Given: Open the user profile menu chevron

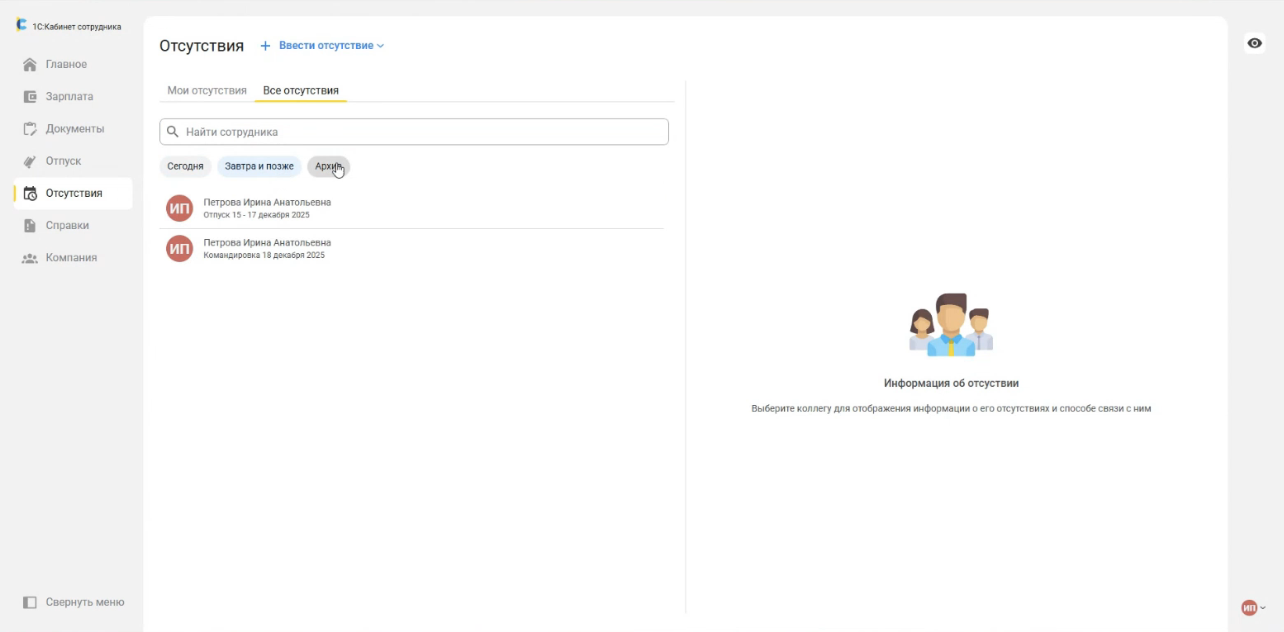Looking at the screenshot, I should (x=1263, y=608).
